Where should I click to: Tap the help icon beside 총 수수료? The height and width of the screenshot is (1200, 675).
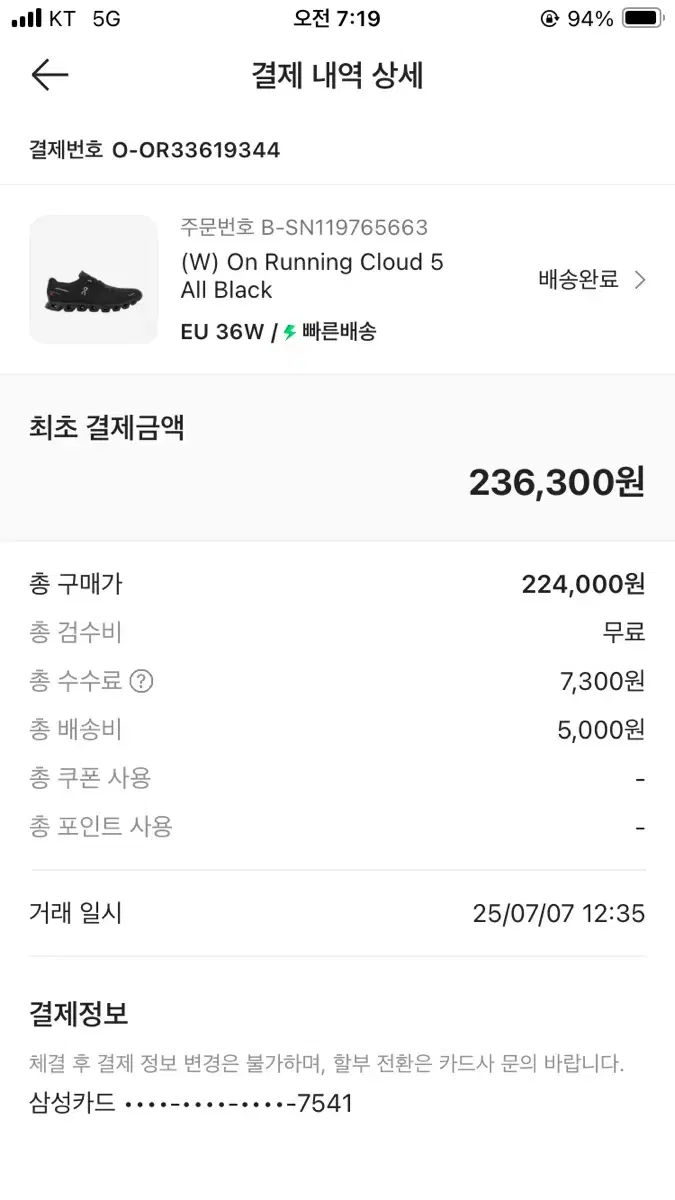[142, 682]
